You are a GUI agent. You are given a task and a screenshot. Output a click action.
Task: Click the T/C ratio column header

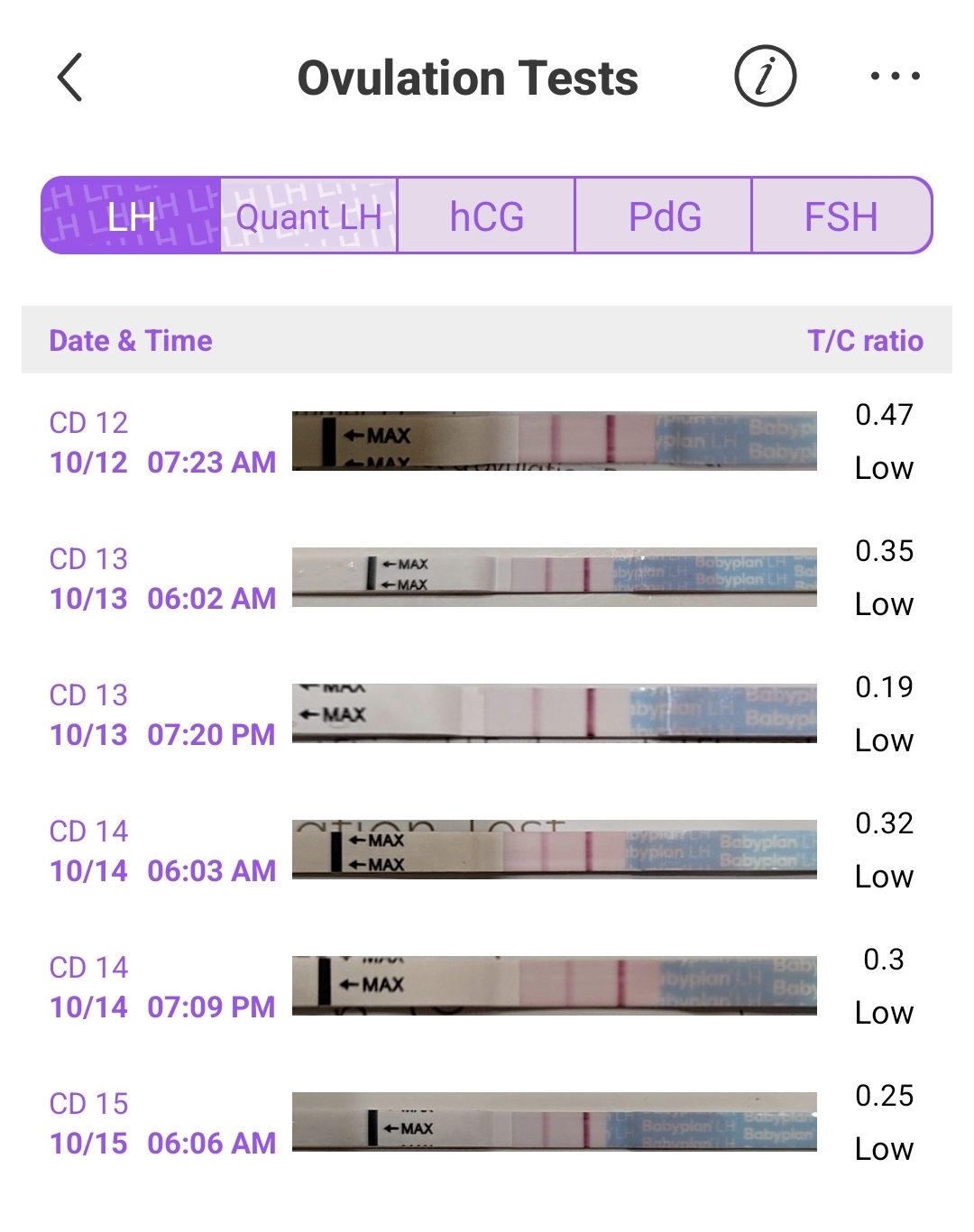click(865, 341)
